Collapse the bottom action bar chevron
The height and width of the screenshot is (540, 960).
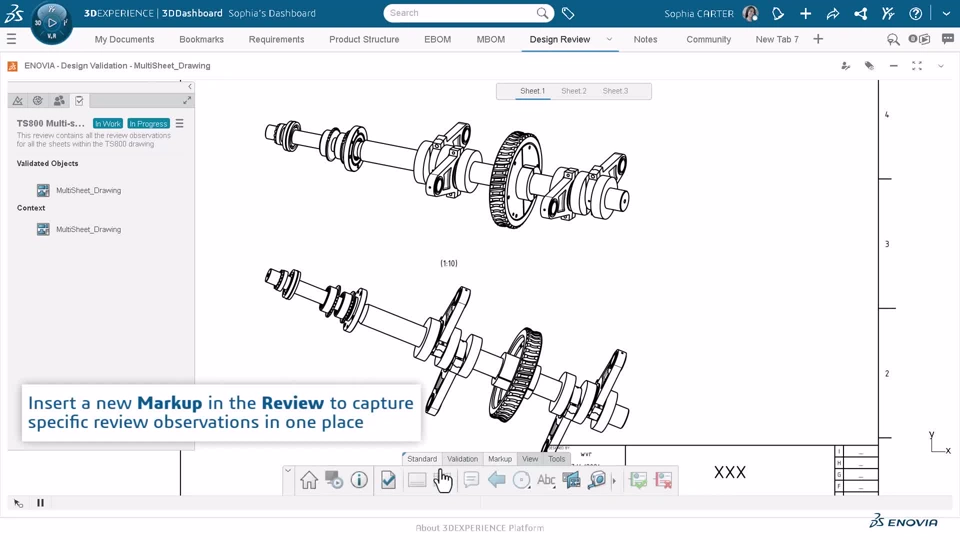pyautogui.click(x=288, y=471)
